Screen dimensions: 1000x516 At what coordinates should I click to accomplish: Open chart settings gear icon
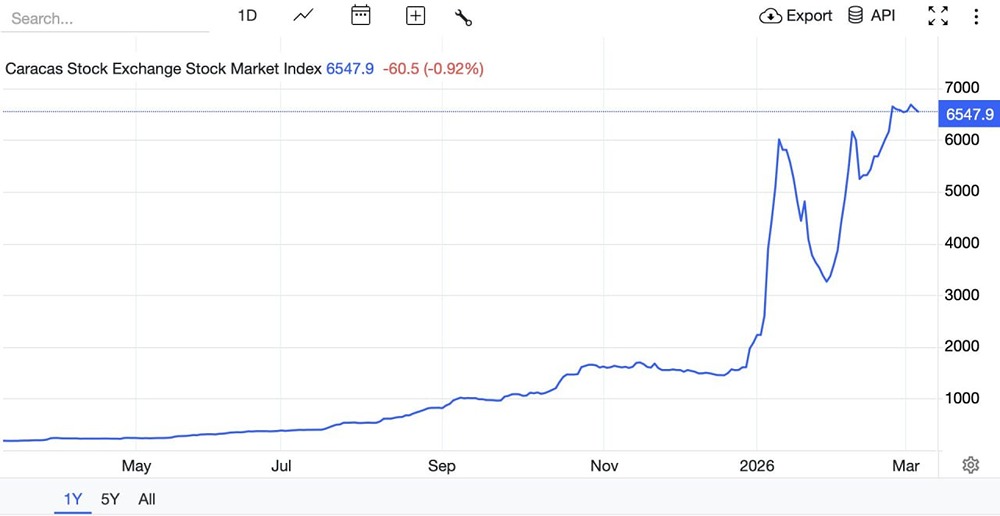click(970, 465)
